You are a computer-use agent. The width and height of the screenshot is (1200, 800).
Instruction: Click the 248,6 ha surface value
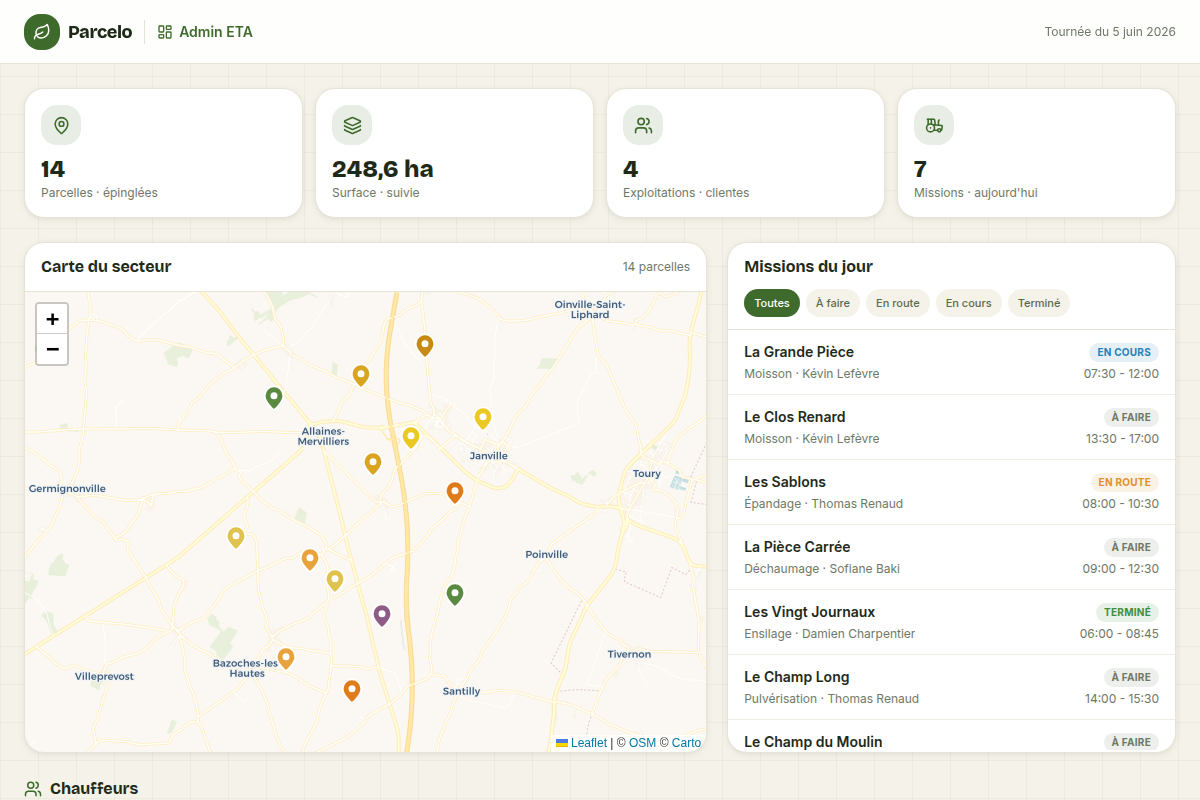pos(383,169)
